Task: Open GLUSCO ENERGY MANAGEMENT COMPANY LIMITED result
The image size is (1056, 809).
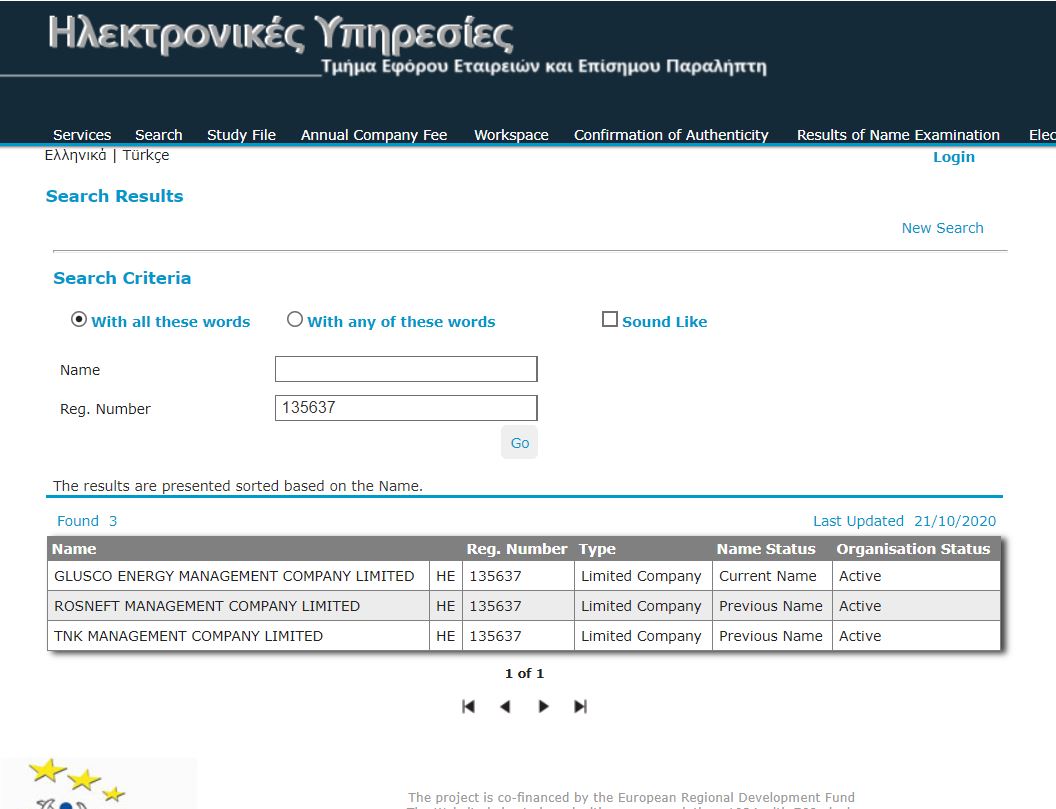Action: pos(234,576)
